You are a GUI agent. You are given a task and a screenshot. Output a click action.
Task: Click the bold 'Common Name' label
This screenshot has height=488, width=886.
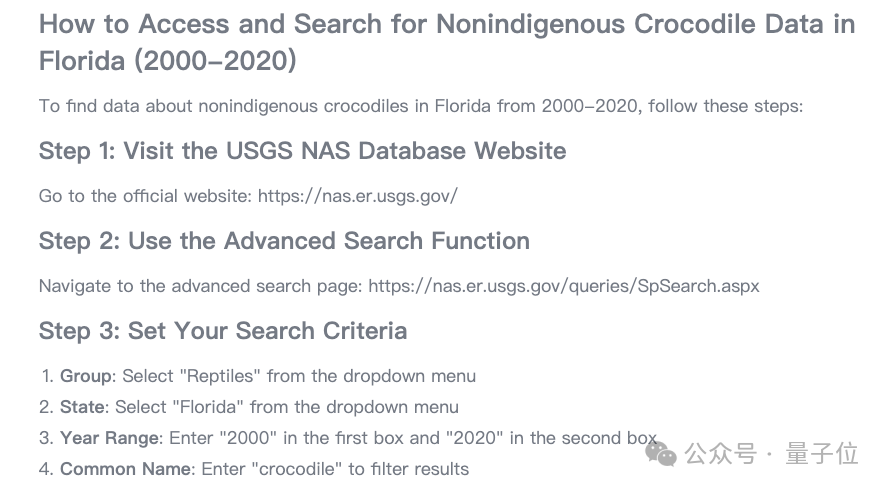coord(126,469)
